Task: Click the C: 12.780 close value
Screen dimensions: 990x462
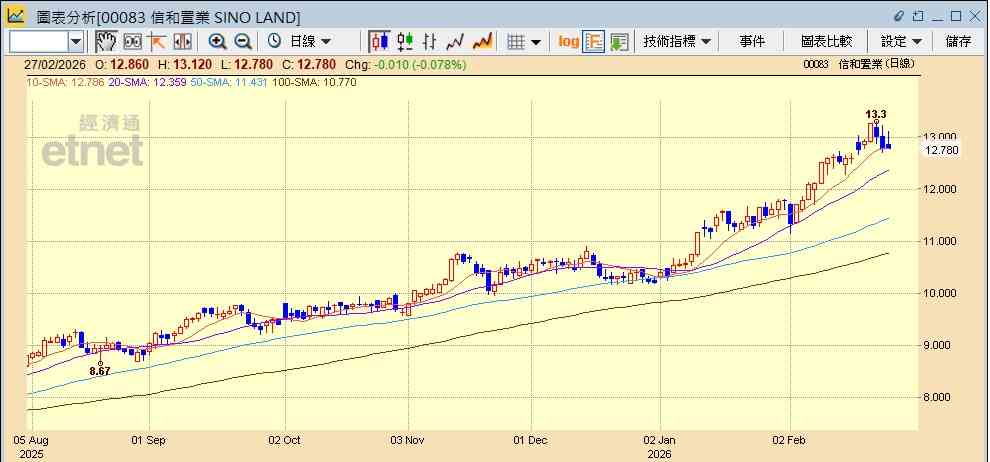Action: [x=309, y=65]
